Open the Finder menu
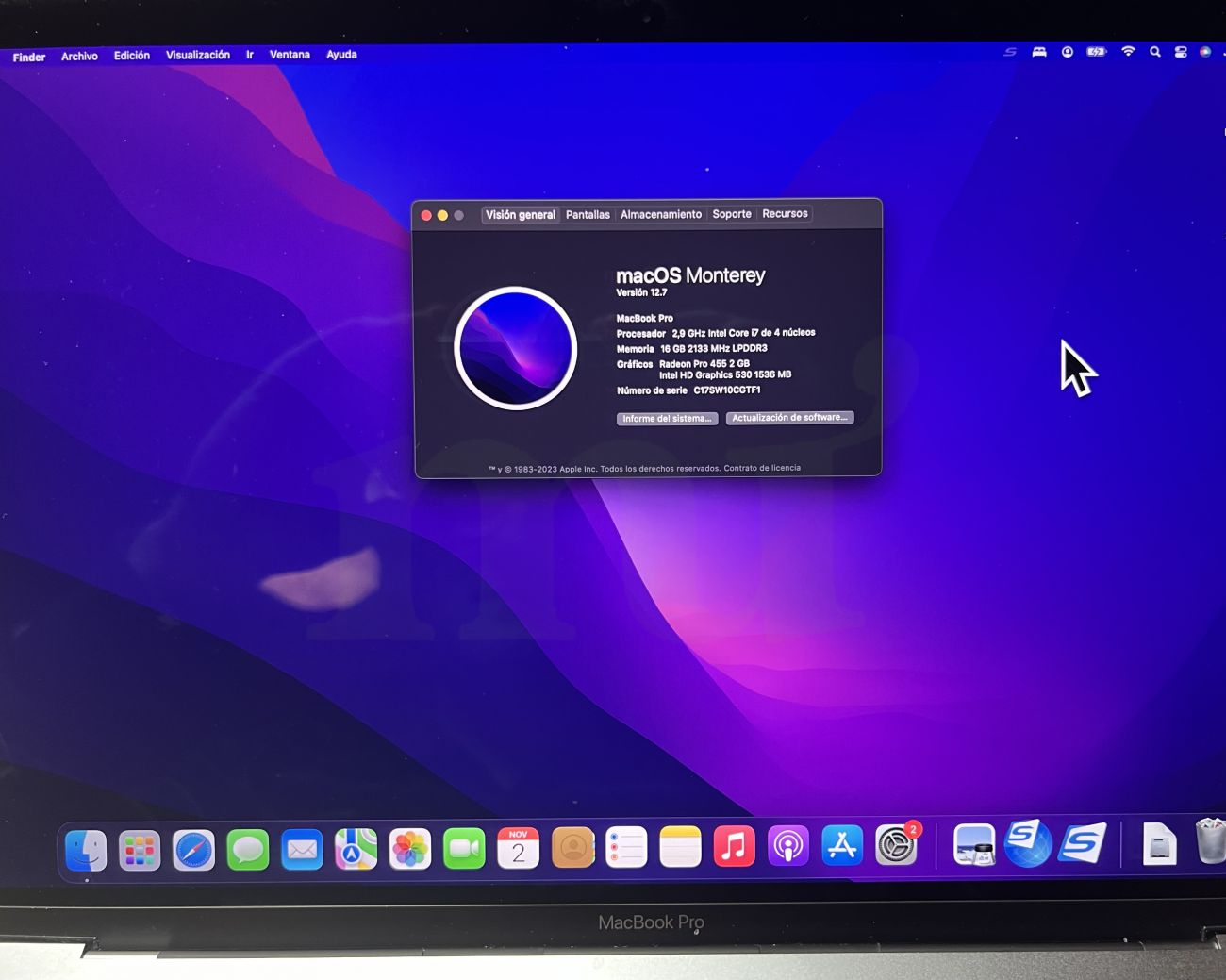The width and height of the screenshot is (1226, 980). click(x=29, y=58)
